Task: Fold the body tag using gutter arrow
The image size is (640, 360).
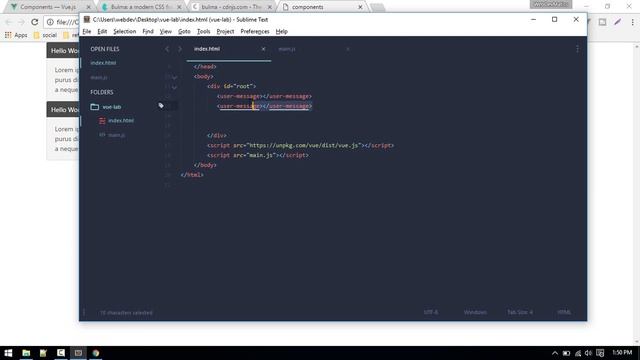Action: click(x=174, y=77)
